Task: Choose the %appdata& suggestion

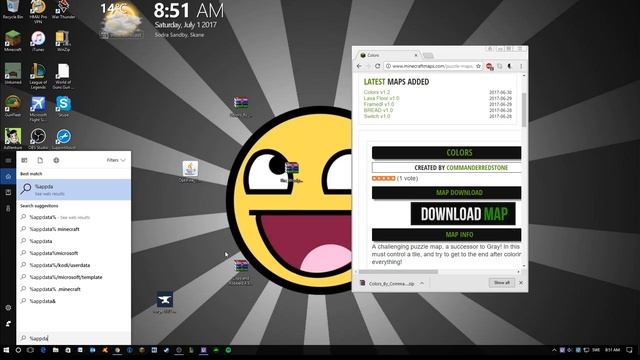Action: (74, 301)
